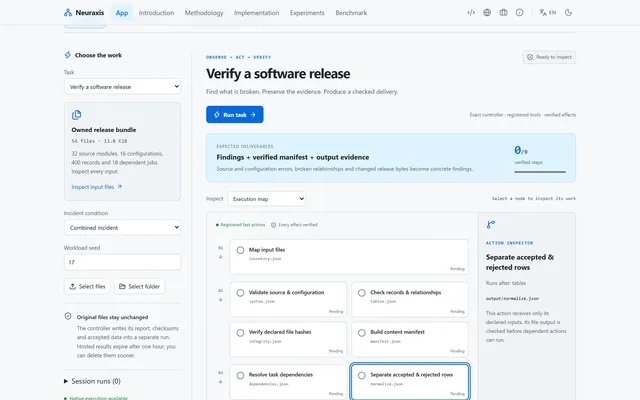Click the output/normalize.json path text
The image size is (640, 400).
click(x=512, y=298)
